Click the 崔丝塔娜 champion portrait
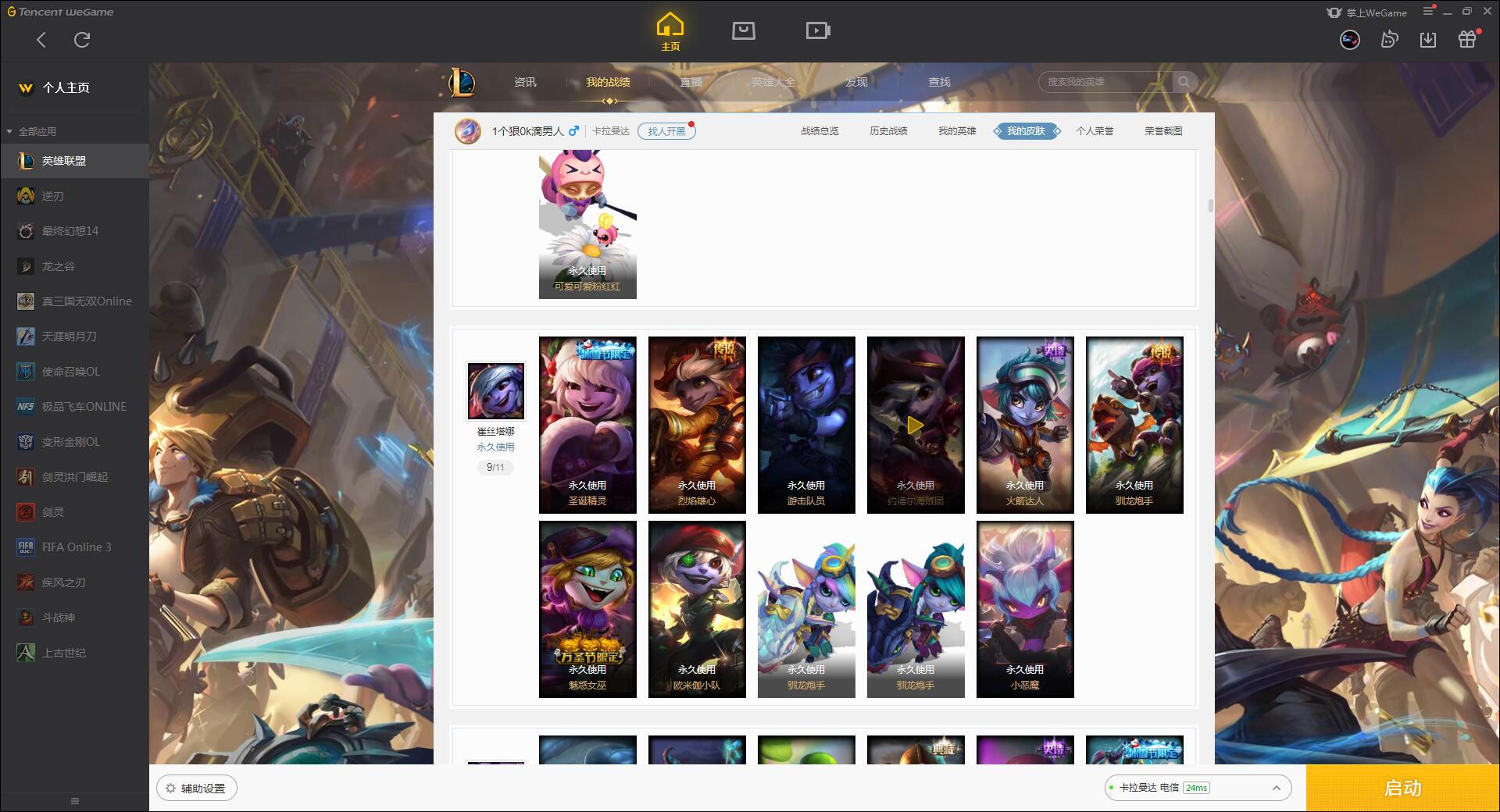1500x812 pixels. (x=495, y=391)
